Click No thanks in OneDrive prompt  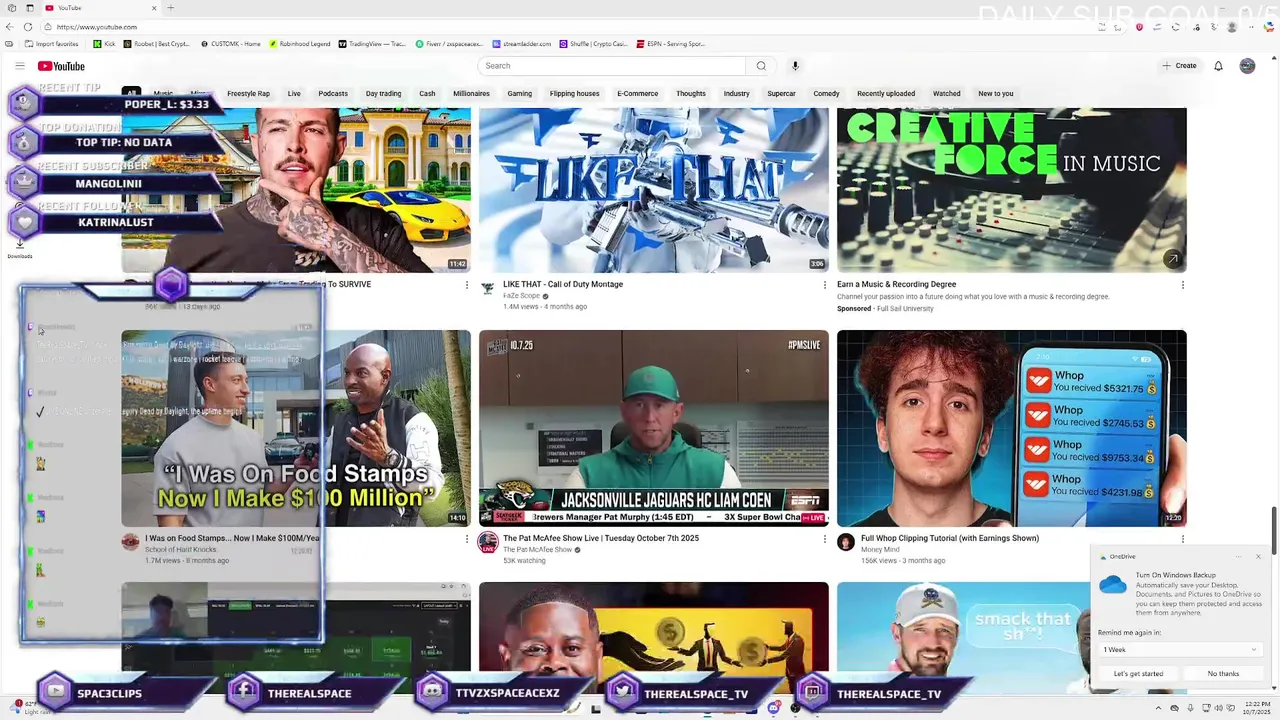pyautogui.click(x=1223, y=674)
